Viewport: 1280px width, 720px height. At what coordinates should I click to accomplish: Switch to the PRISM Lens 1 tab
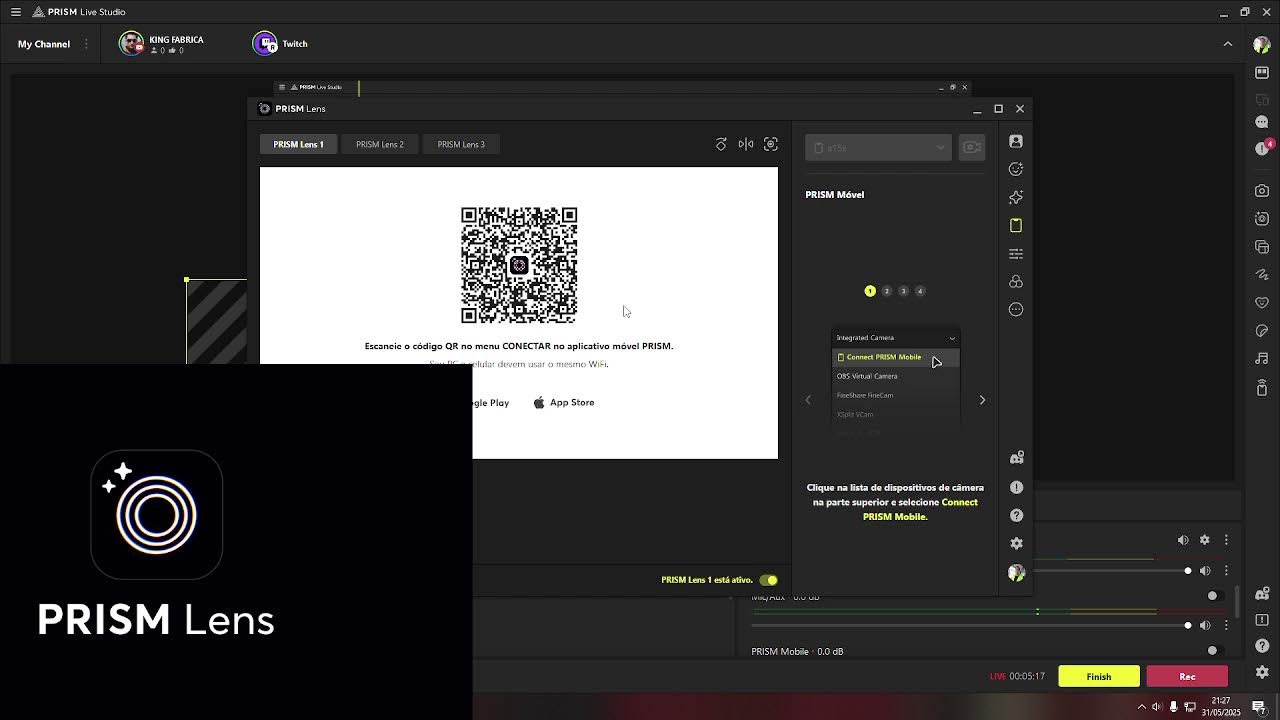(298, 144)
